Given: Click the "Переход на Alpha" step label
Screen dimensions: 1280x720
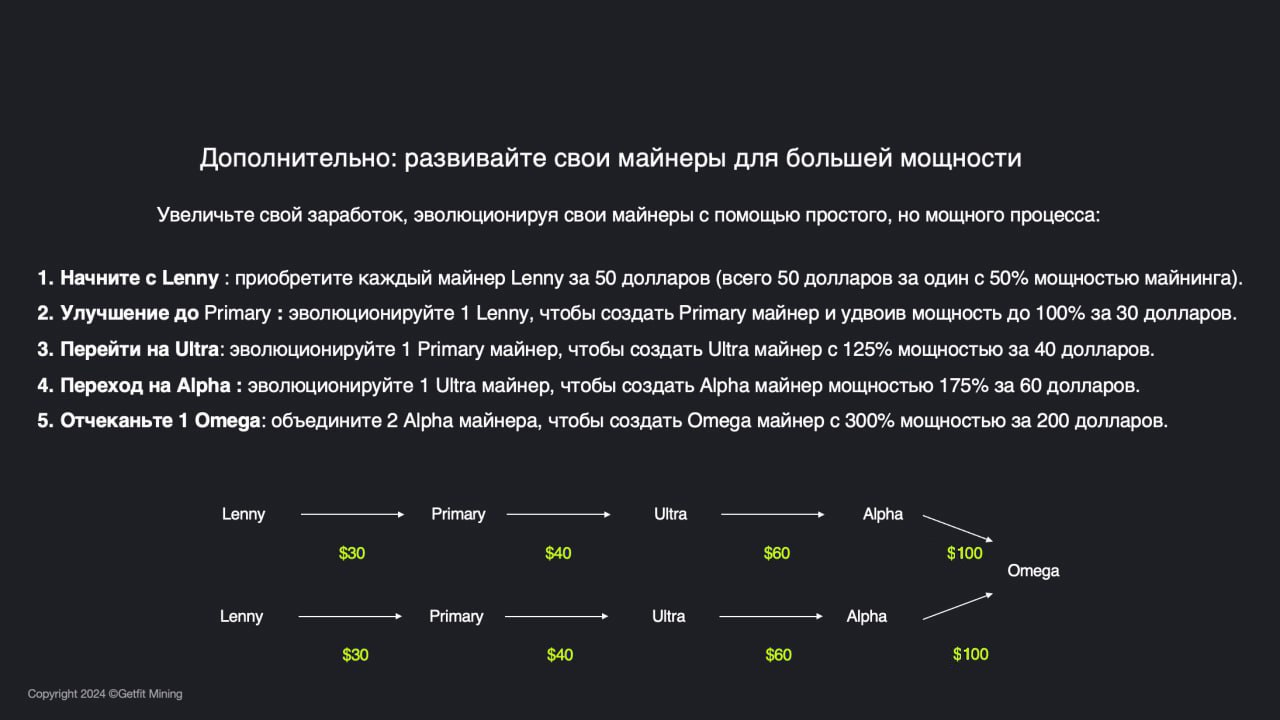Looking at the screenshot, I should 145,385.
